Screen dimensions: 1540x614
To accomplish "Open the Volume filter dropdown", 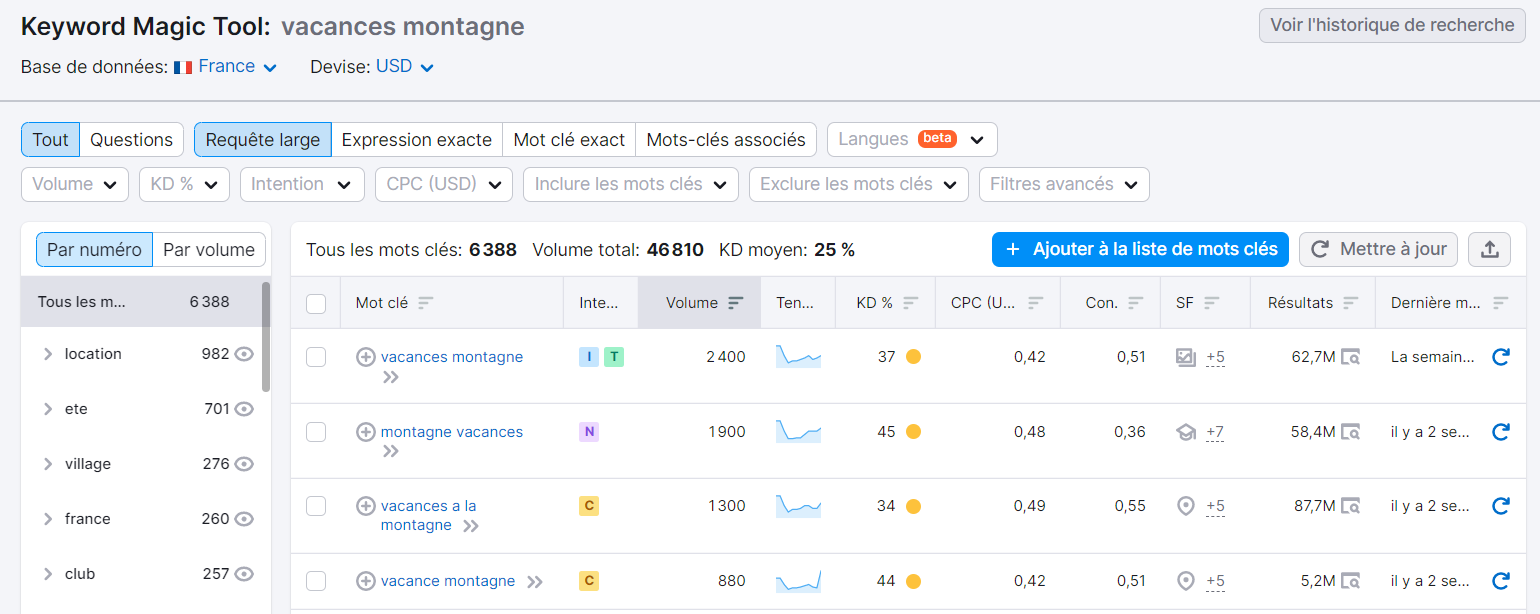I will [x=75, y=184].
